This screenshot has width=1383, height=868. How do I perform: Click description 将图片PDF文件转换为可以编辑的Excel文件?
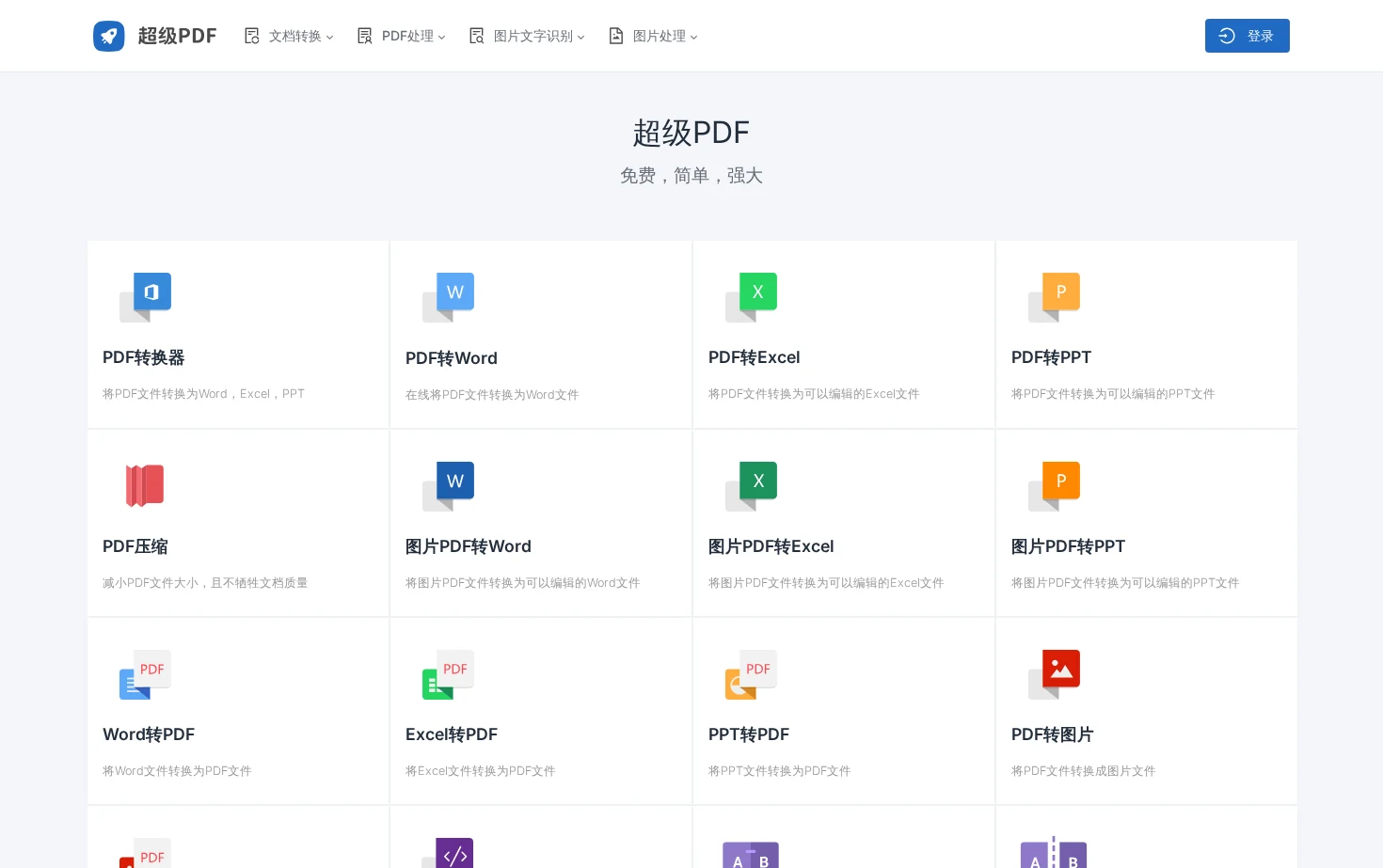pos(826,583)
